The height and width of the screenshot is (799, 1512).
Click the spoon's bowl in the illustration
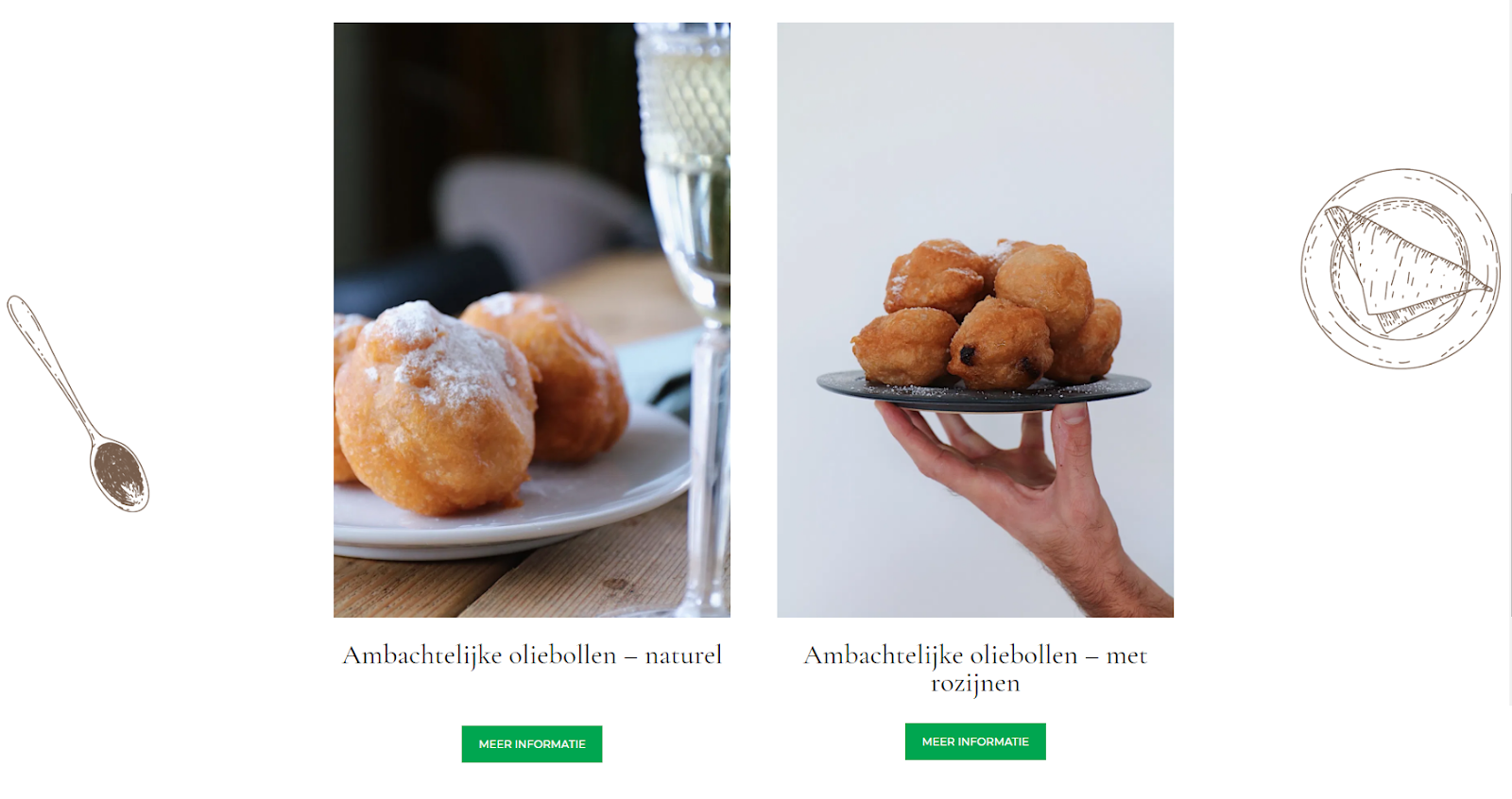(120, 475)
